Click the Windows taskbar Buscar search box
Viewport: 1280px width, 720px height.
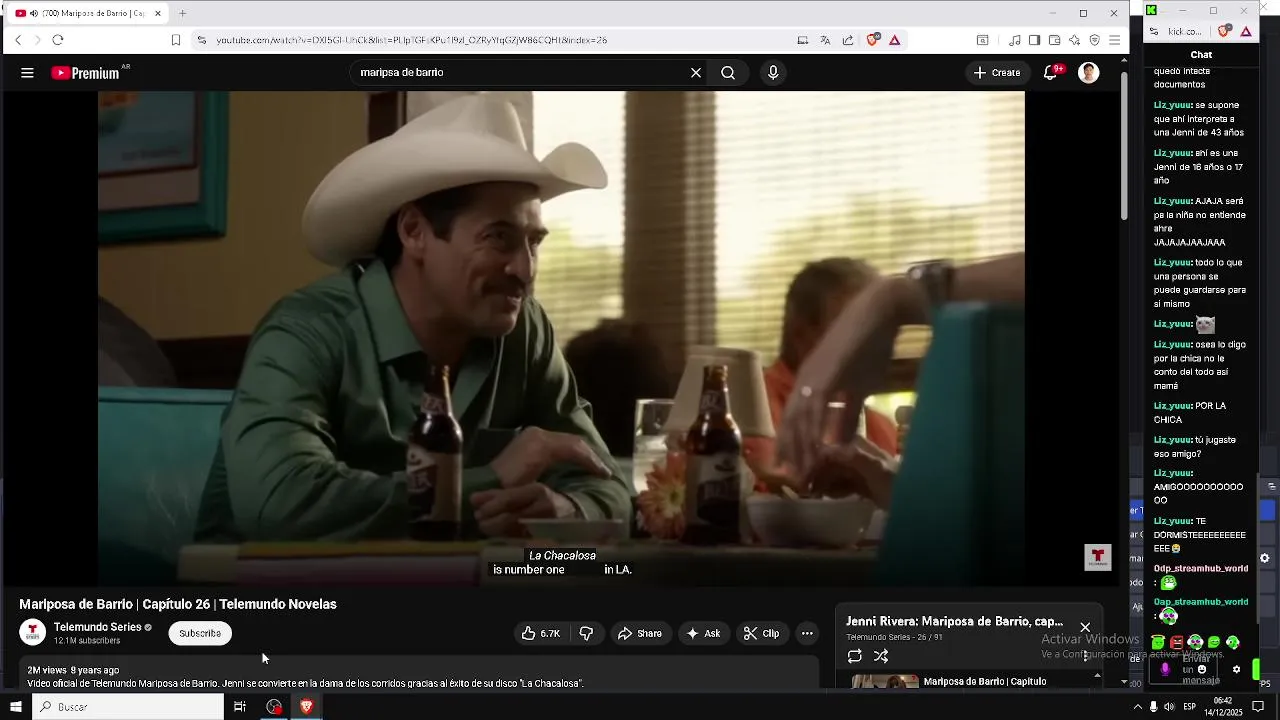(128, 706)
